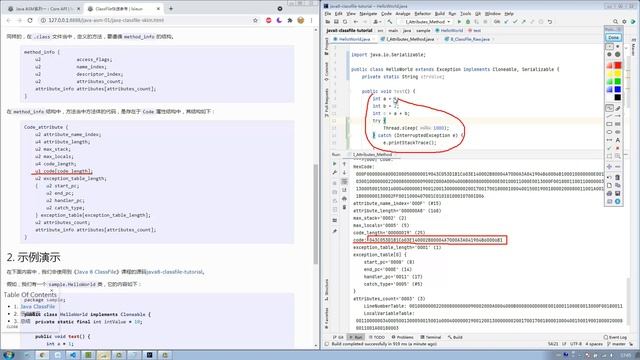Select the filled rectangle tool
Image resolution: width=640 pixels, height=360 pixels.
(x=618, y=124)
